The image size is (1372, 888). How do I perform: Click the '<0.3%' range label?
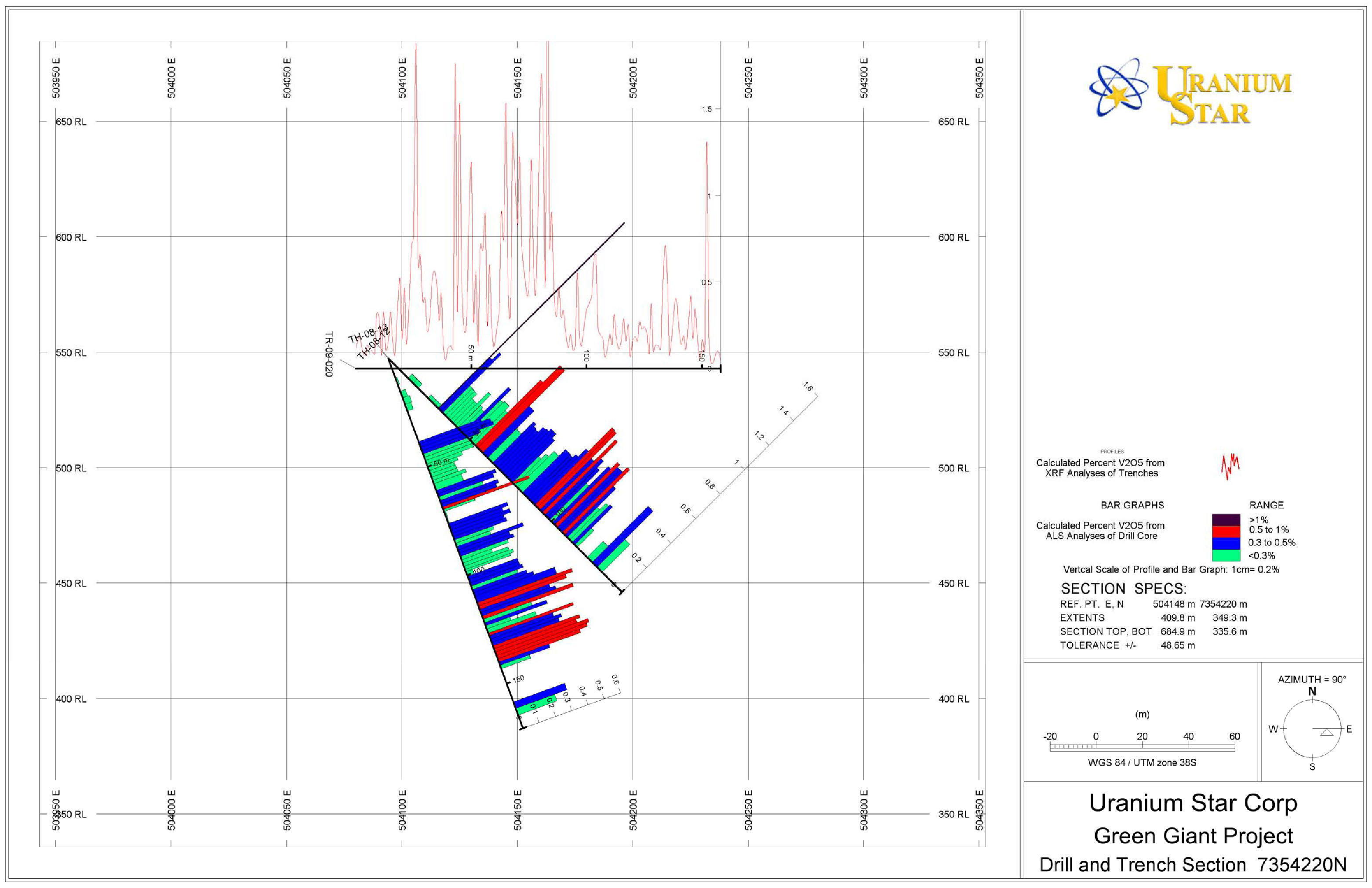[1261, 556]
